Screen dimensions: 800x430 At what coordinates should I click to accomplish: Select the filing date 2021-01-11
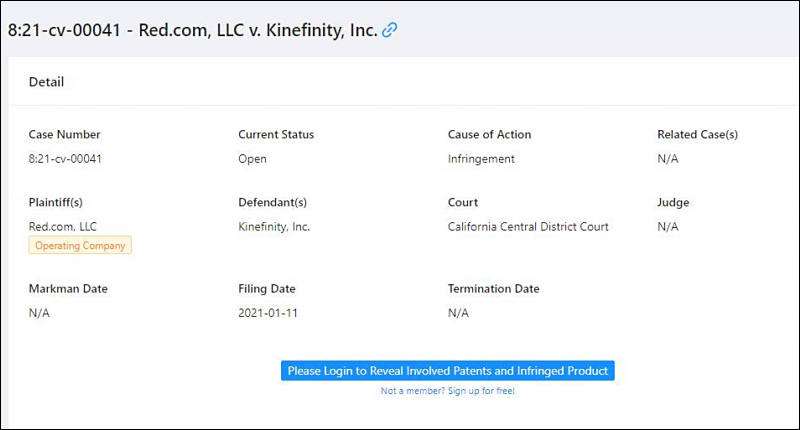(x=268, y=313)
